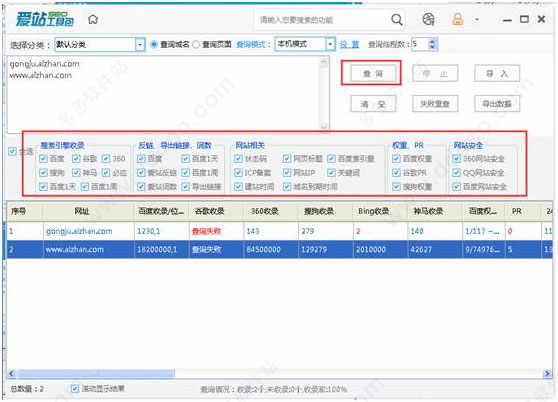The width and height of the screenshot is (558, 402).
Task: Click the 查询 button
Action: pos(372,74)
